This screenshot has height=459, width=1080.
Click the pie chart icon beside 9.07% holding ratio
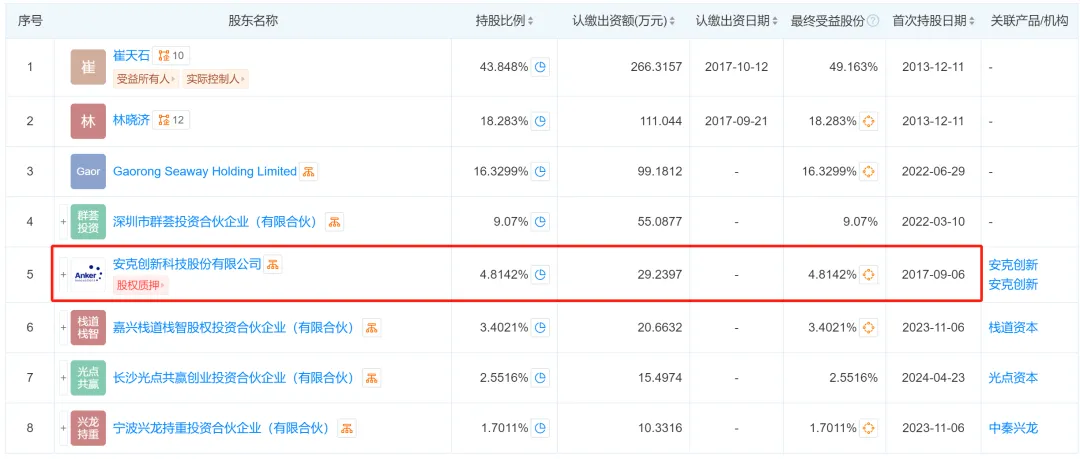pos(541,222)
